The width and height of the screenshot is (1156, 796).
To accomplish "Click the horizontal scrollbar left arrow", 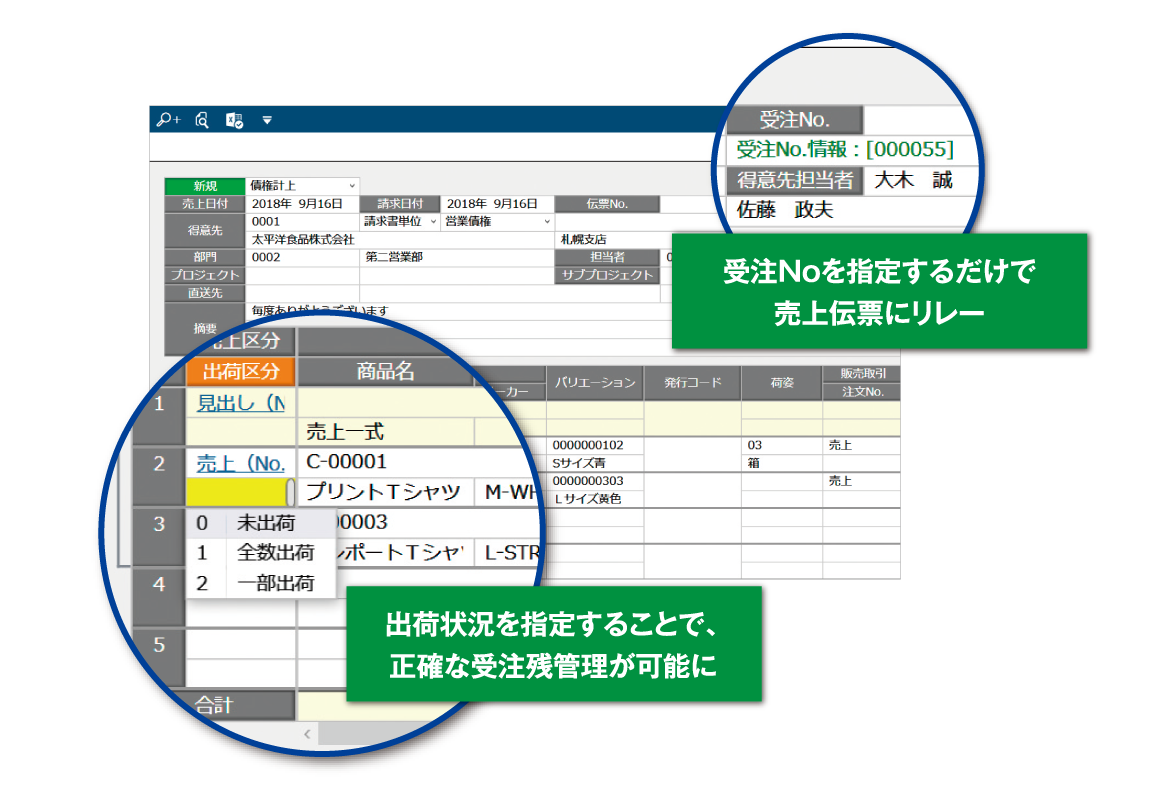I will pyautogui.click(x=307, y=734).
